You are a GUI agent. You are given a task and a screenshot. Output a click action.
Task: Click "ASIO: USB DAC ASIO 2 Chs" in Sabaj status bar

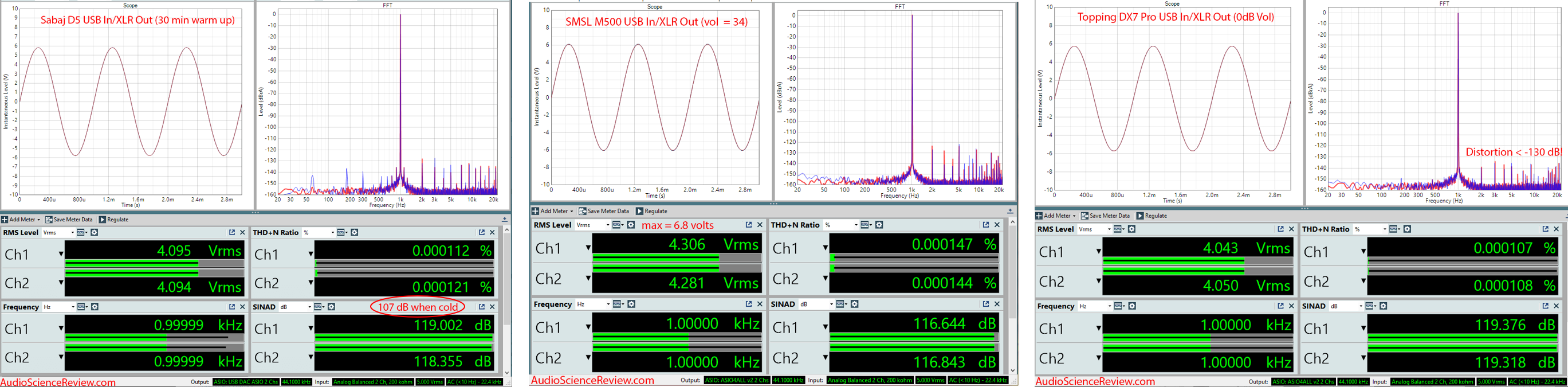tap(245, 382)
